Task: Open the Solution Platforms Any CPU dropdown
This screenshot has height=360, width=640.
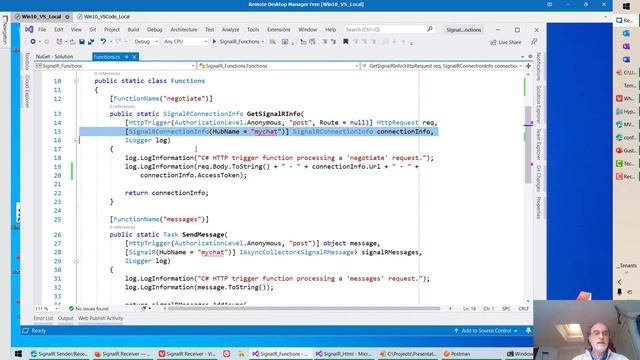Action: pos(185,42)
